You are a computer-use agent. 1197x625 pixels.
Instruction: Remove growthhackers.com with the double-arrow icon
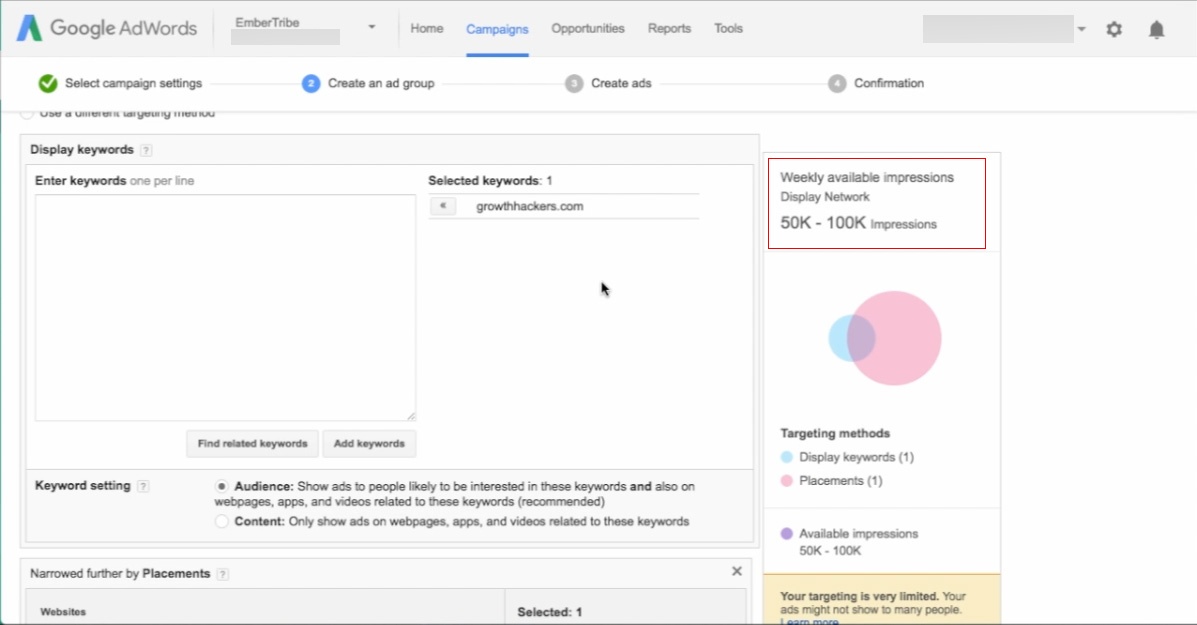[443, 206]
